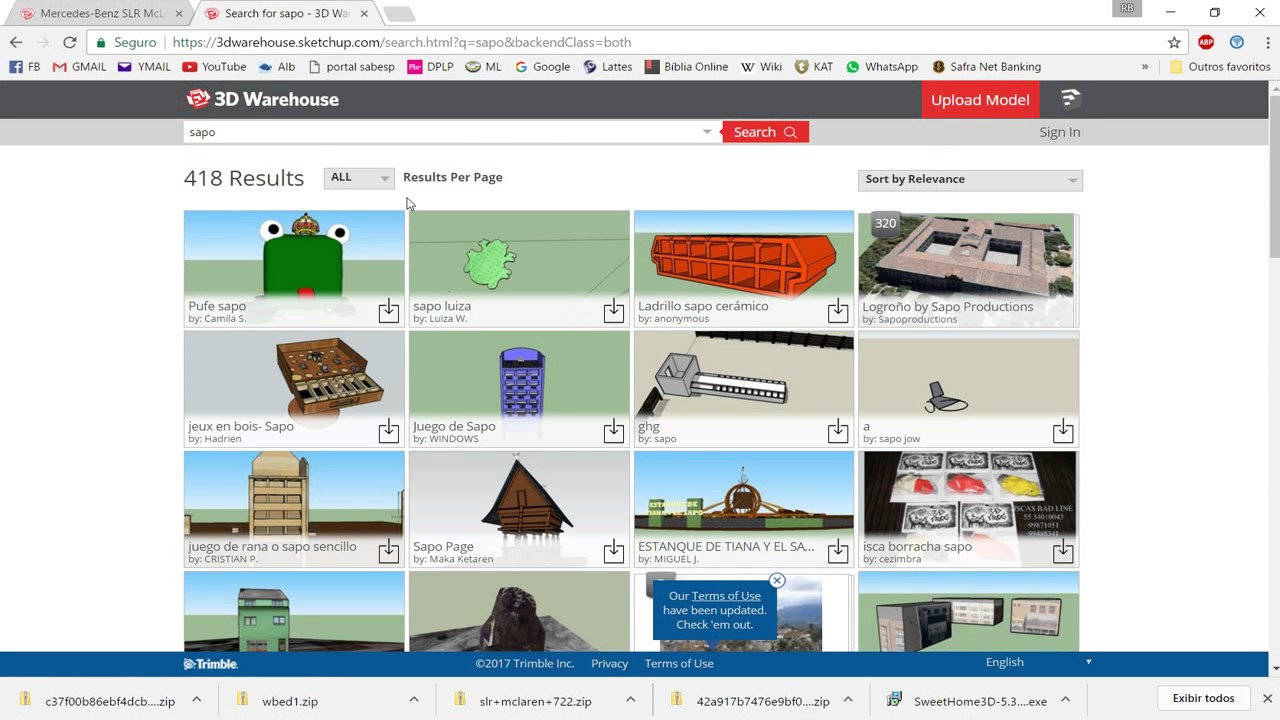Open the Terms of Use link in popup

[726, 596]
